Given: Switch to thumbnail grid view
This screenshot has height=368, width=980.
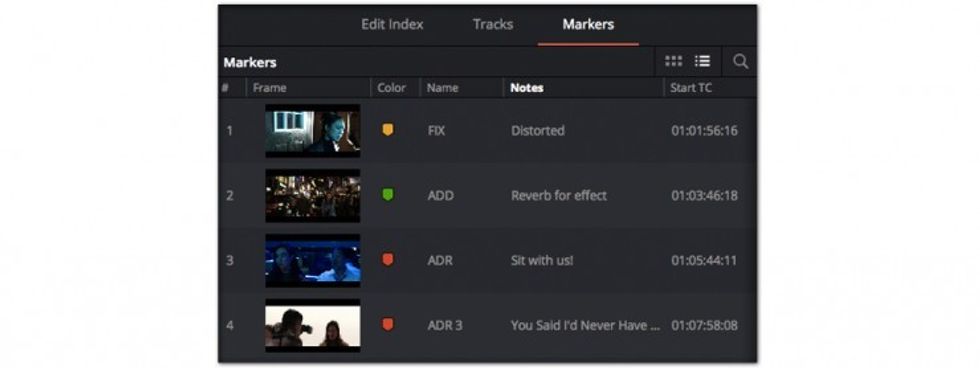Looking at the screenshot, I should 673,61.
